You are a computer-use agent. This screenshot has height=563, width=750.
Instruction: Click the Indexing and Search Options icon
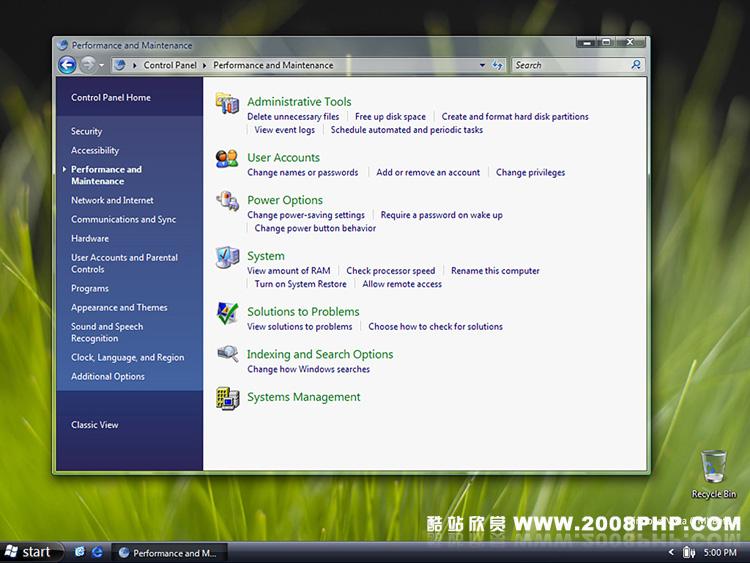coord(228,354)
